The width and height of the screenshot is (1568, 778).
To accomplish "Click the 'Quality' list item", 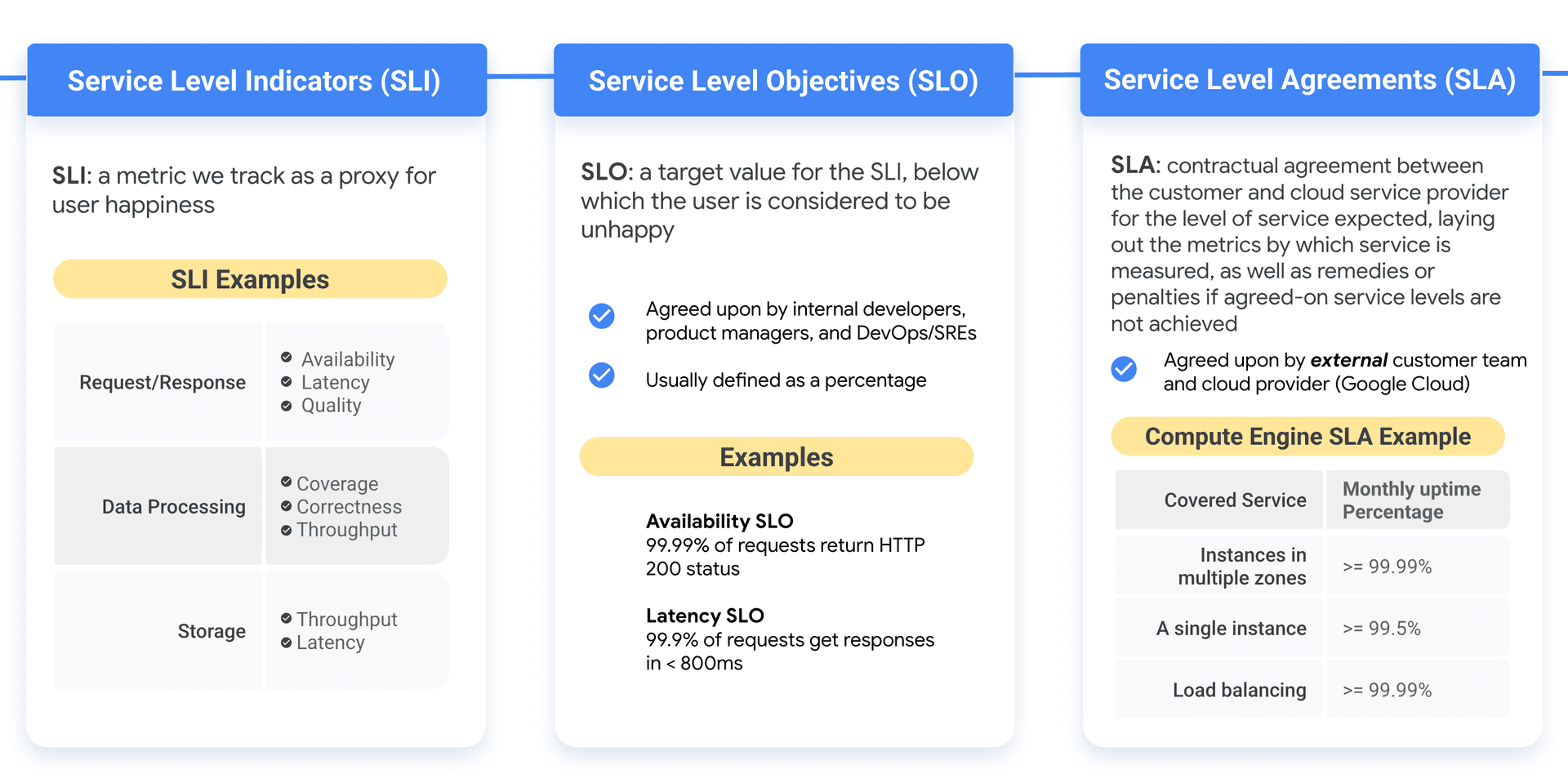I will 331,406.
